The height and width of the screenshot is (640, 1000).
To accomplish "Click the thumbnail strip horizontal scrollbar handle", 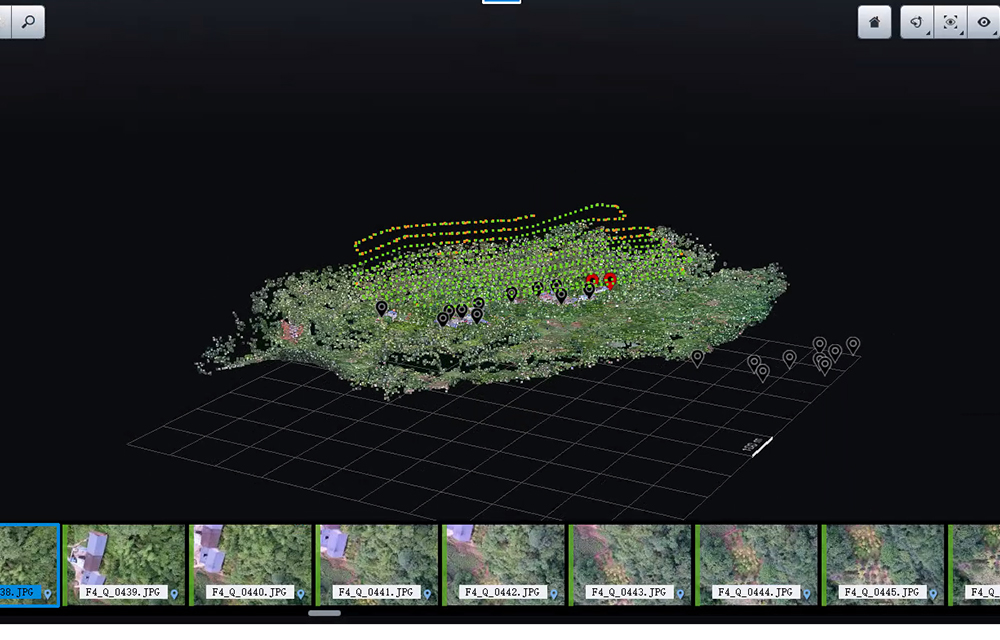I will pos(324,613).
